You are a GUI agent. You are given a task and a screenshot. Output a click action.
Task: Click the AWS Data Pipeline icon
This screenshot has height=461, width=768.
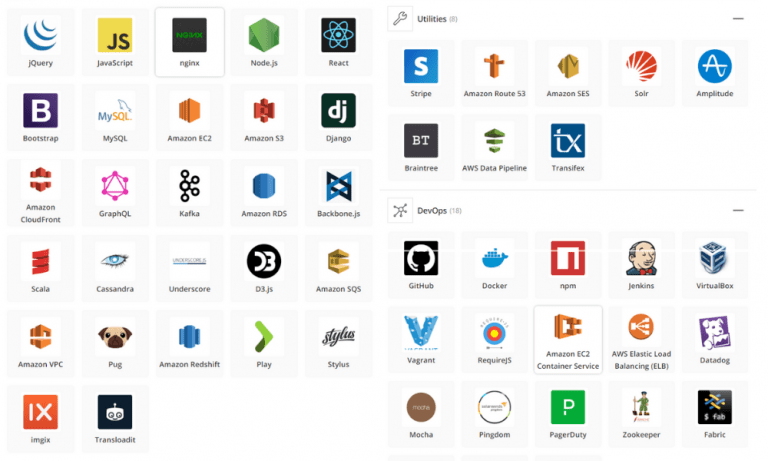point(495,141)
